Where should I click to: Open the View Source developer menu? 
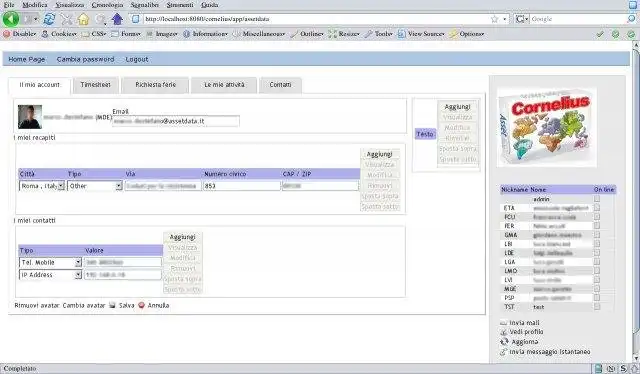point(422,34)
